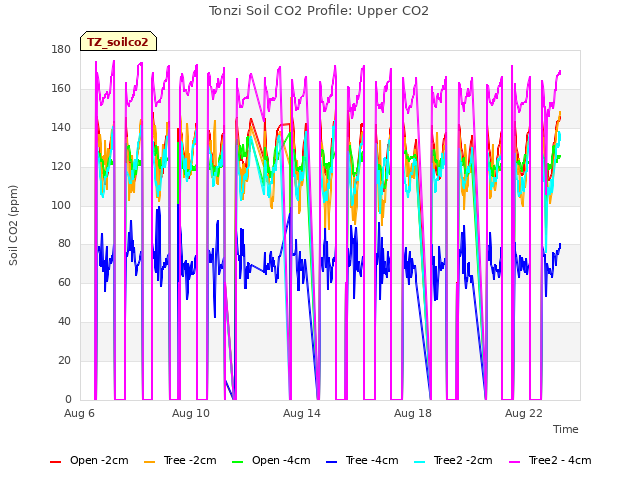
Task: Click the TZ_soilco2 label tab
Action: click(118, 42)
